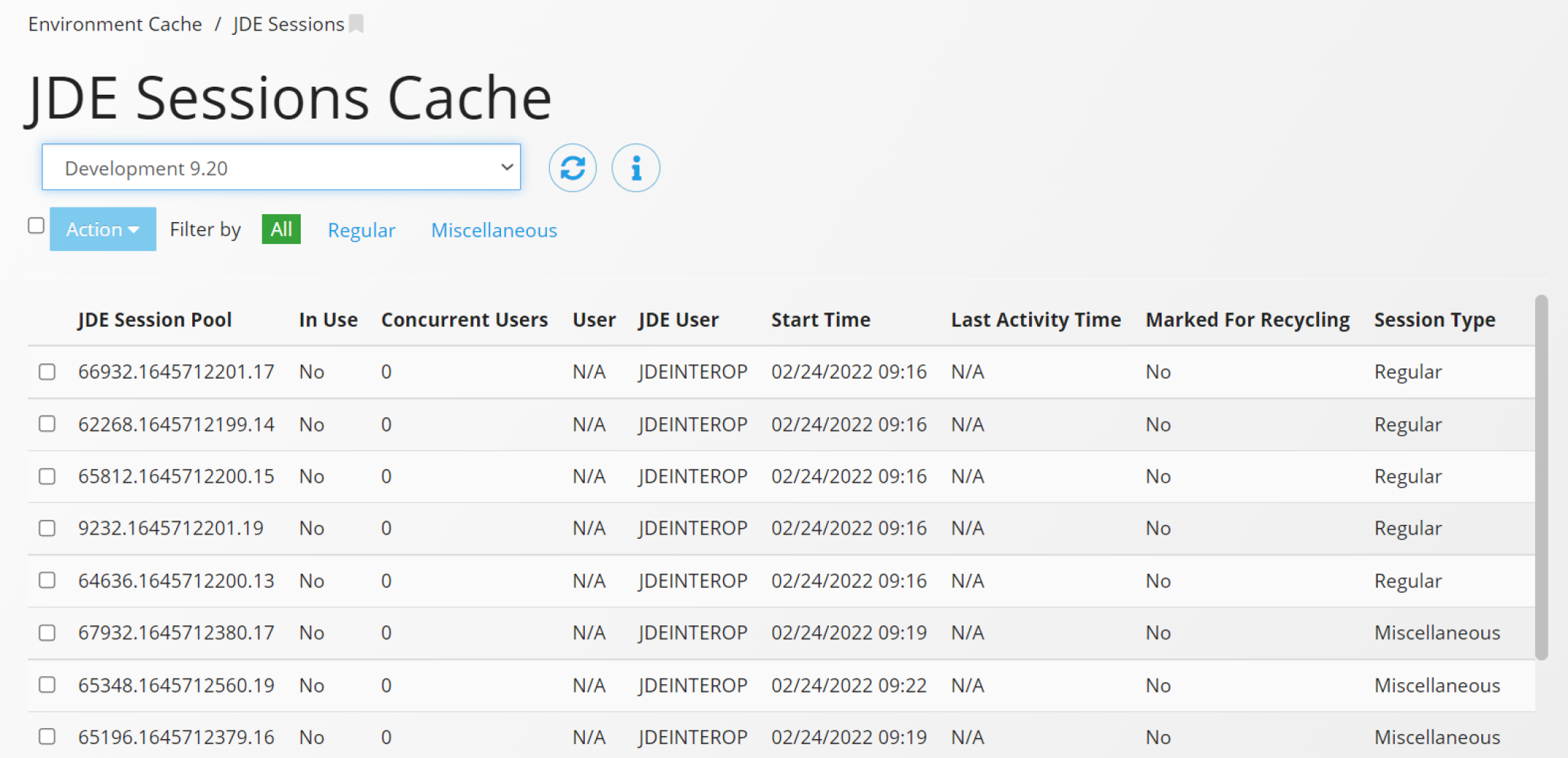Click Regular type in row 9232.1645712201.19
1568x758 pixels.
point(1408,529)
